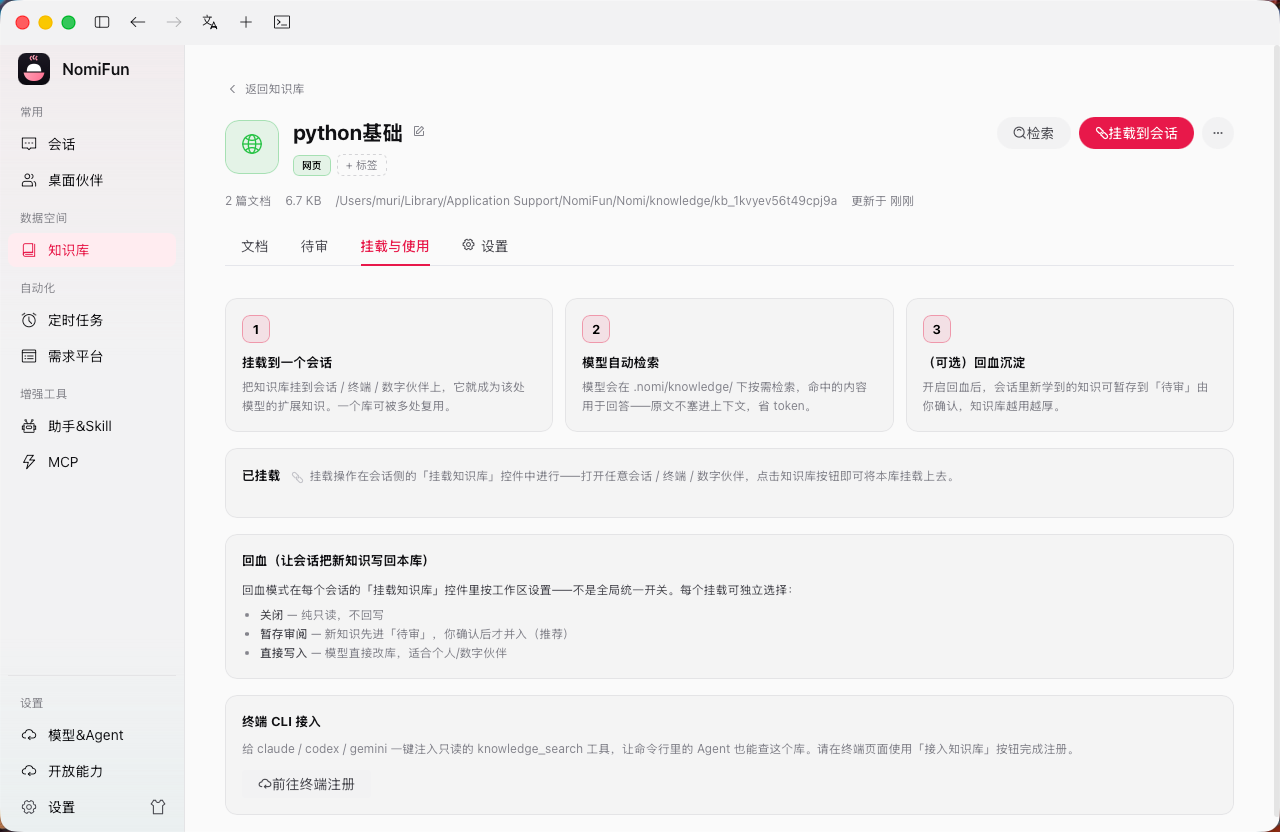The height and width of the screenshot is (832, 1280).
Task: Click the NomiFun app logo
Action: point(34,69)
